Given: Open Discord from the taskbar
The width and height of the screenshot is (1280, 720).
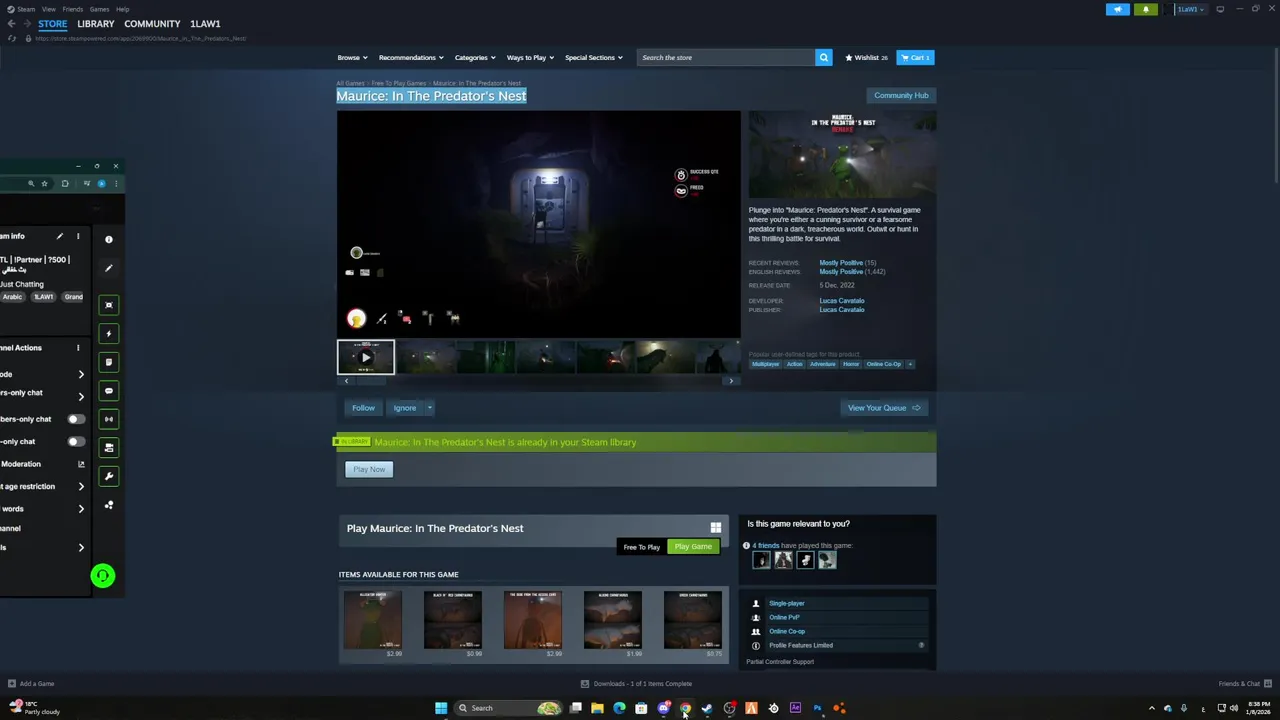Looking at the screenshot, I should [663, 708].
